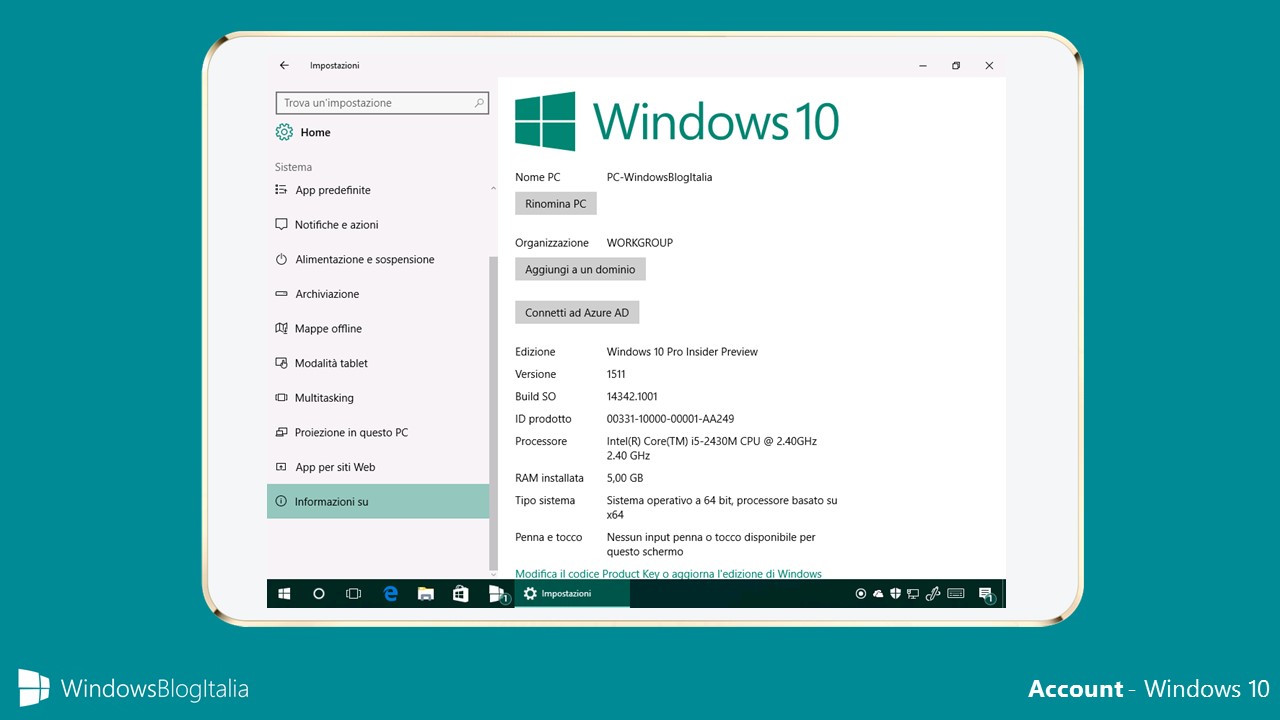Open Cortana circle on taskbar

coord(319,594)
